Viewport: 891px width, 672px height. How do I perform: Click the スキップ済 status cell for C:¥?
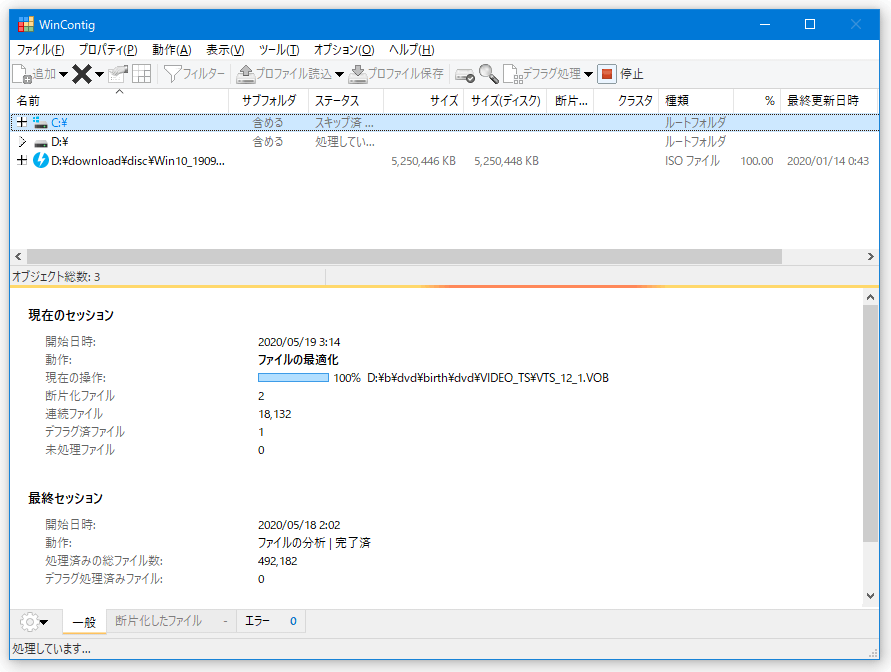344,123
